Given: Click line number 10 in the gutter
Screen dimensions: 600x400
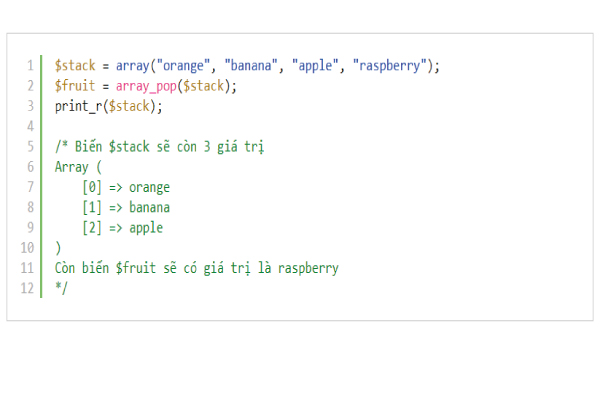Looking at the screenshot, I should tap(28, 248).
